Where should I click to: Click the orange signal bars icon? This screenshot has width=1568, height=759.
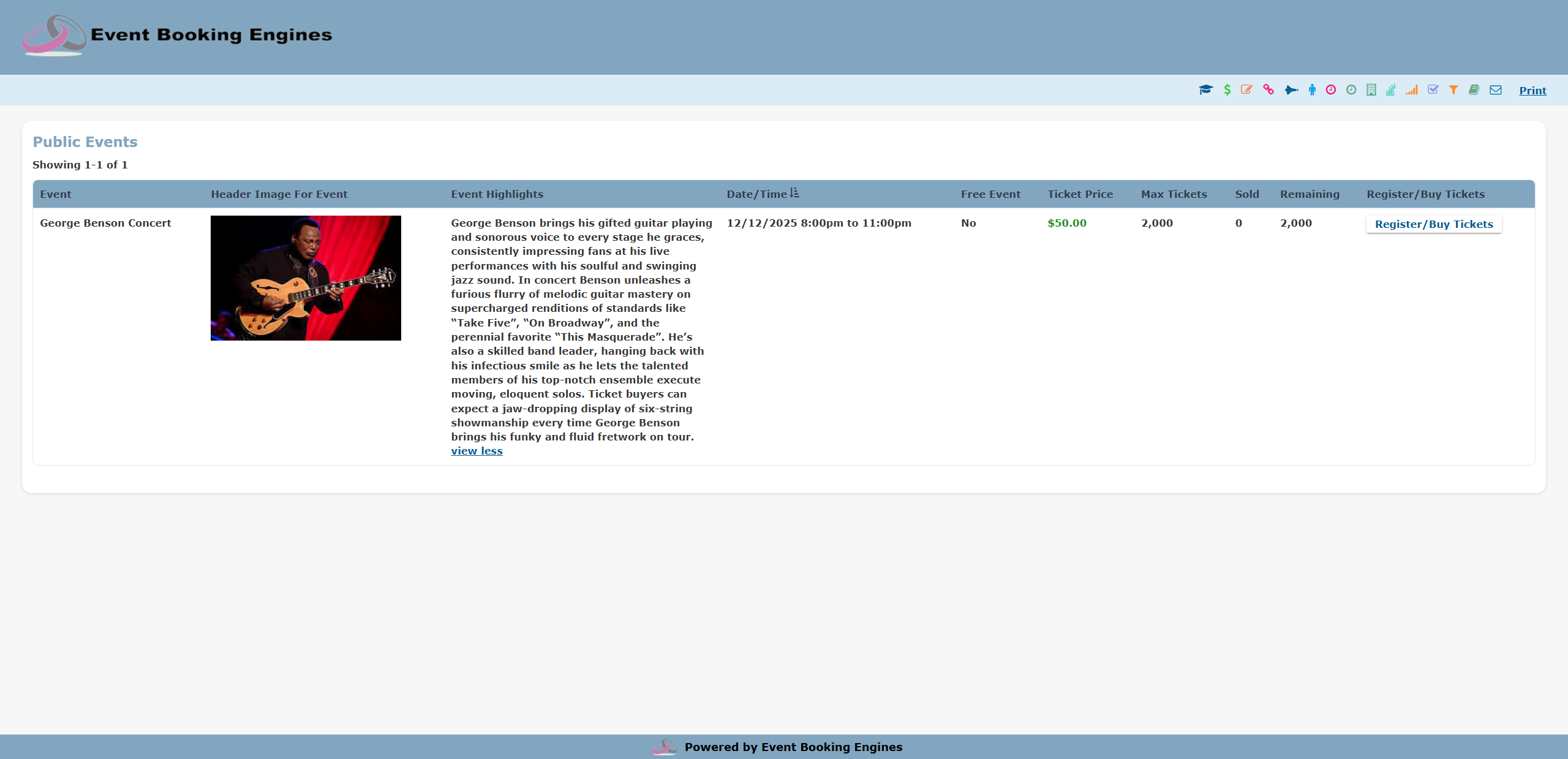click(1412, 90)
